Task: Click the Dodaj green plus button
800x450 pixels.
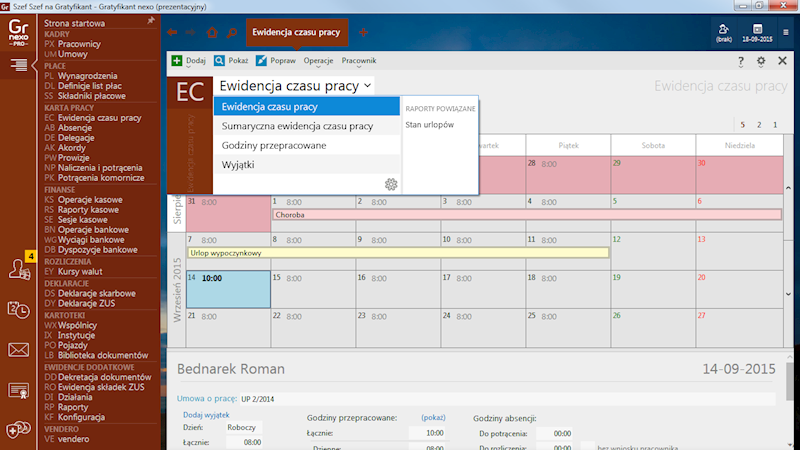Action: 188,61
